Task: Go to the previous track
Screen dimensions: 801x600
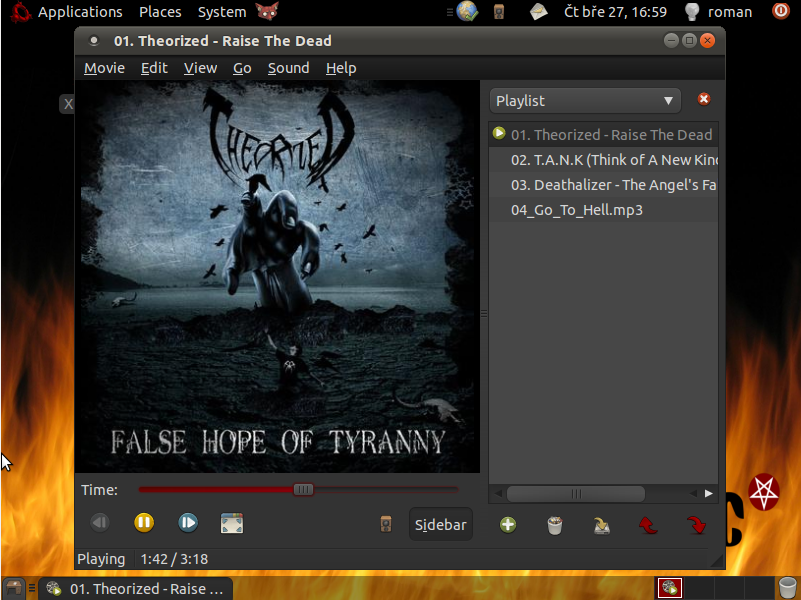Action: point(100,523)
